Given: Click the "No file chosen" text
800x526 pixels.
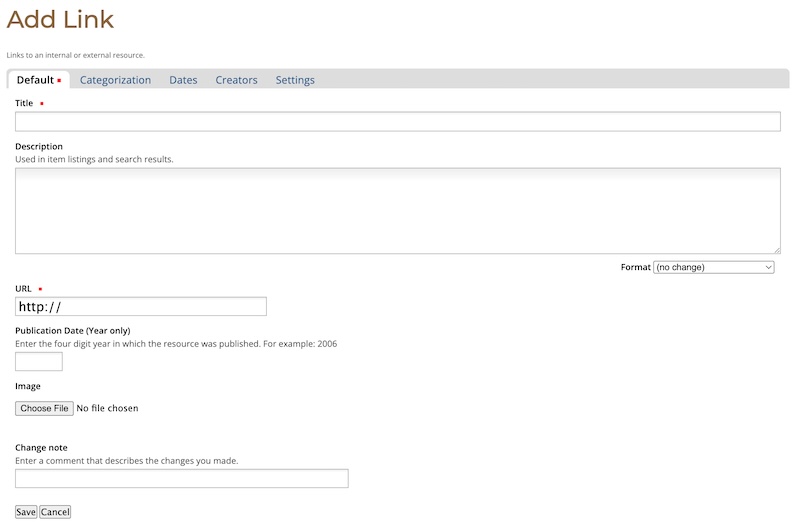Looking at the screenshot, I should (107, 408).
